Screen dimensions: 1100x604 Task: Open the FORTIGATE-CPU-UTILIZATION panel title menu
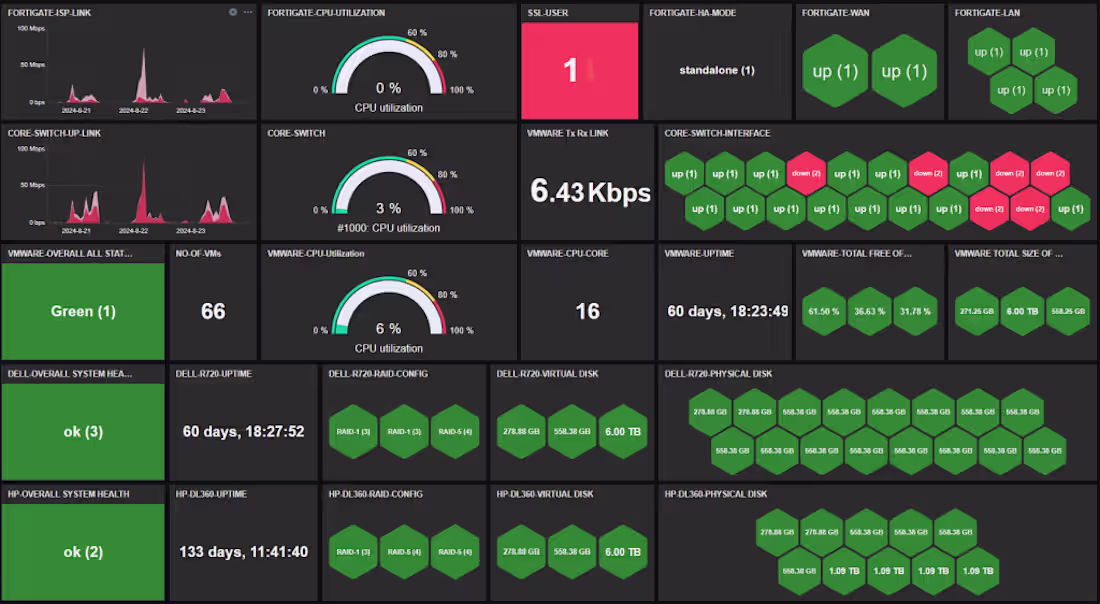[326, 13]
